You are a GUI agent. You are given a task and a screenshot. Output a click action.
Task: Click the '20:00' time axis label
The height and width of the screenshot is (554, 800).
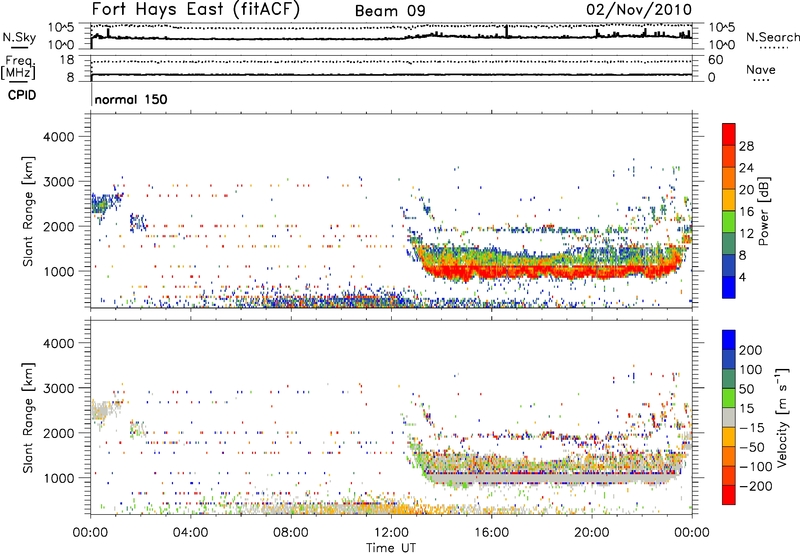pyautogui.click(x=592, y=533)
